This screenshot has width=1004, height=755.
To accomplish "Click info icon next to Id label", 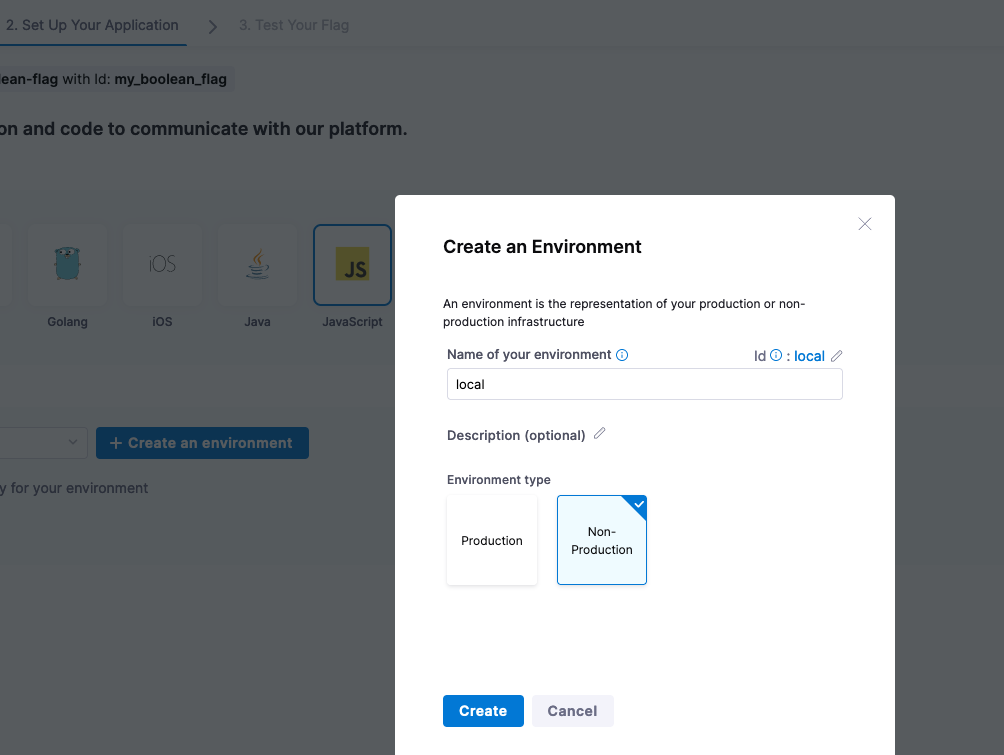I will tap(776, 355).
